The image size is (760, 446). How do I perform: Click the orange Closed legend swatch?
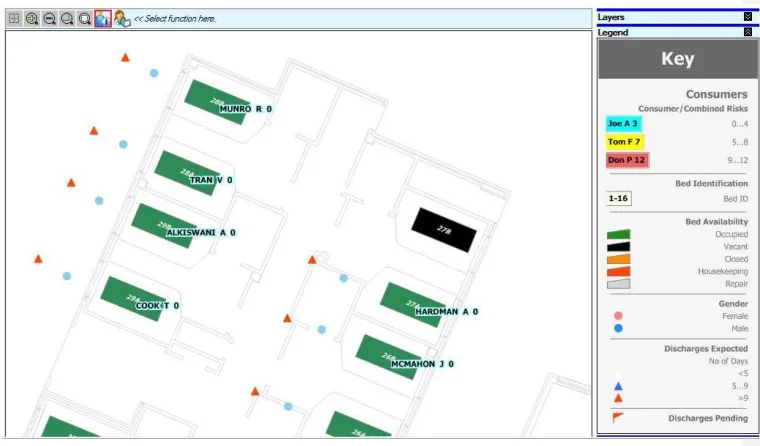618,259
